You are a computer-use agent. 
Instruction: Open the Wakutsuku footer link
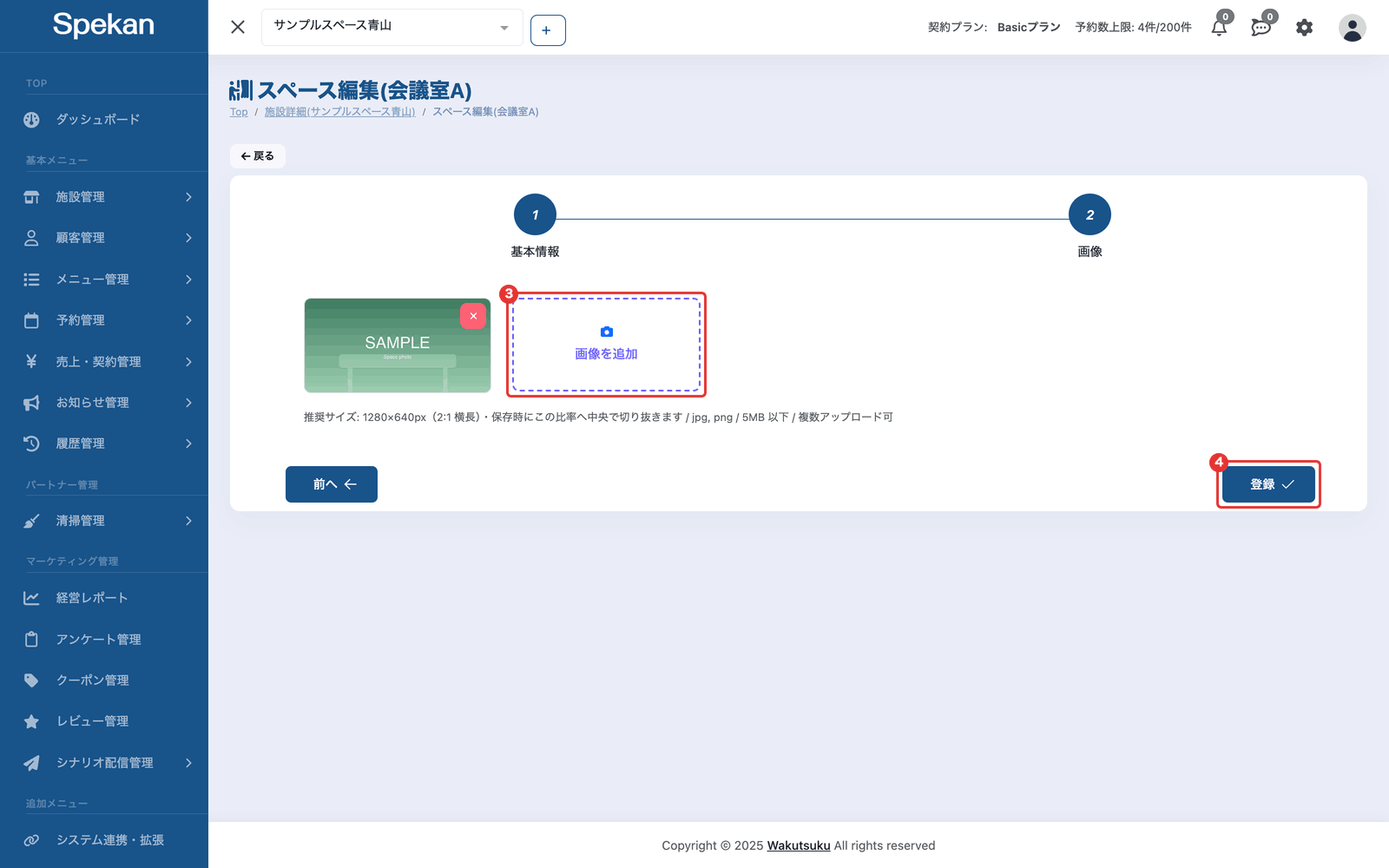point(799,845)
